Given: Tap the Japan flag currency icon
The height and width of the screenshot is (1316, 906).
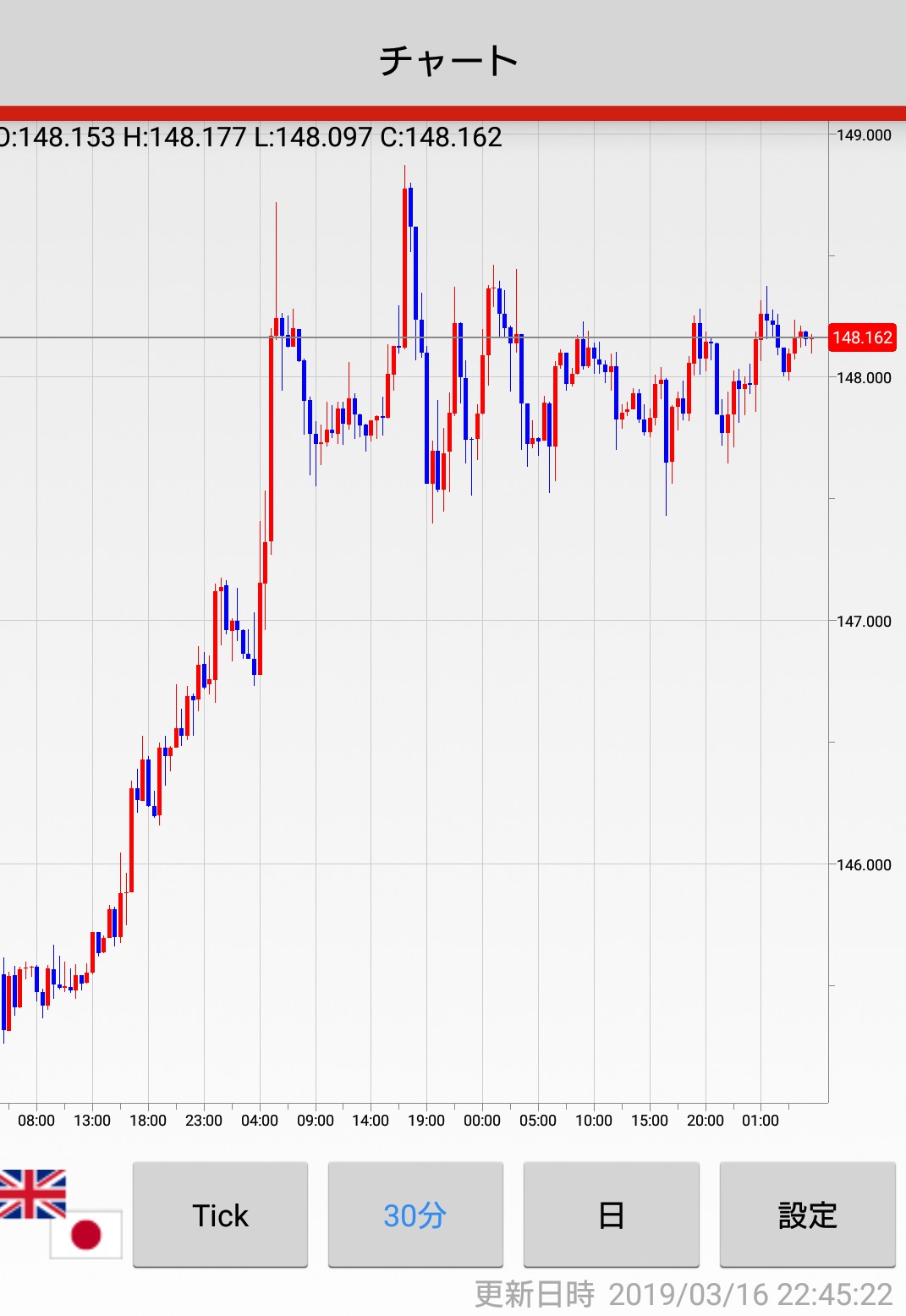Looking at the screenshot, I should [85, 1234].
